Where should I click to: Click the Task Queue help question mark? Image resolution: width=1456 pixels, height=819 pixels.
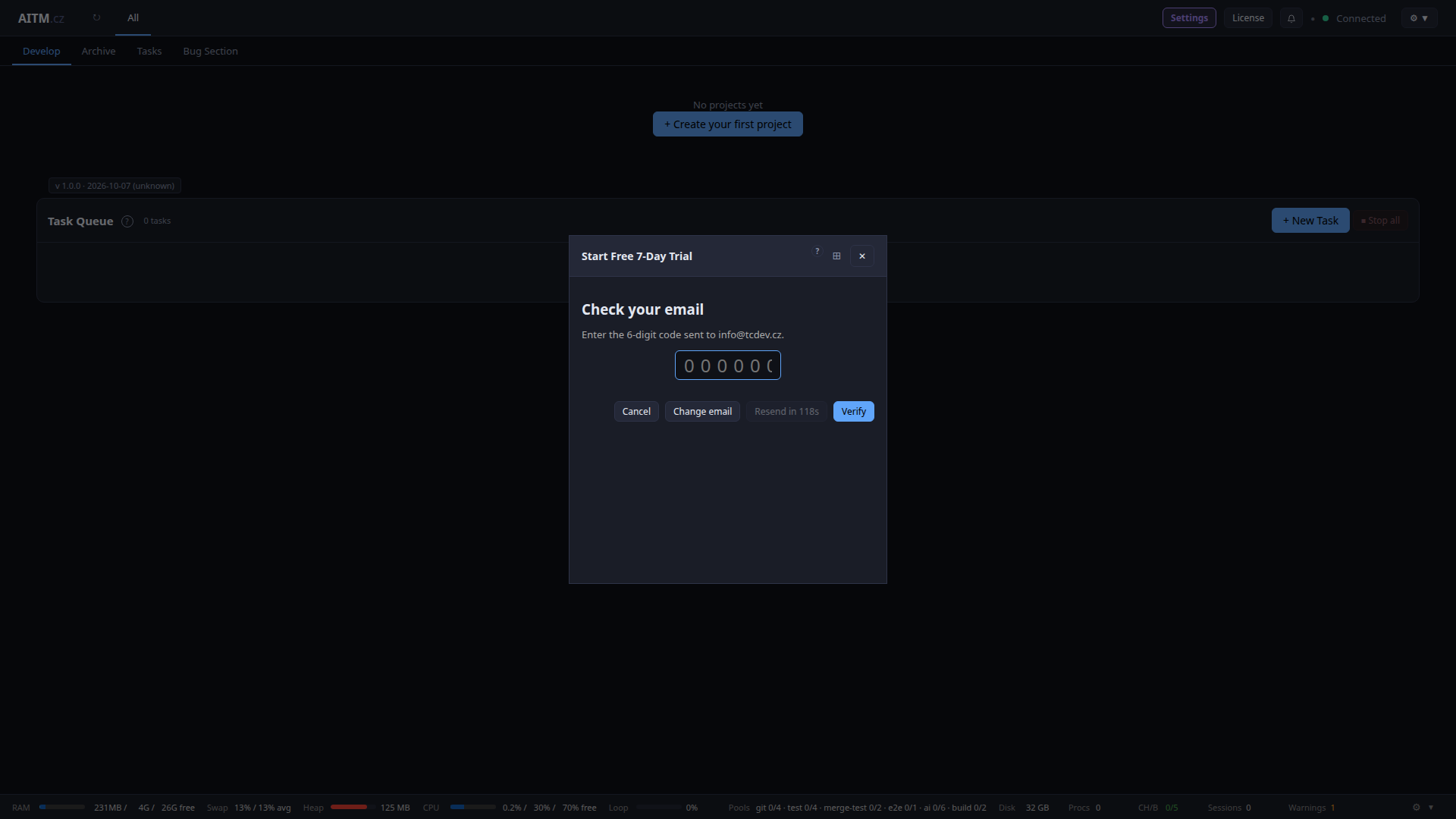click(x=127, y=221)
